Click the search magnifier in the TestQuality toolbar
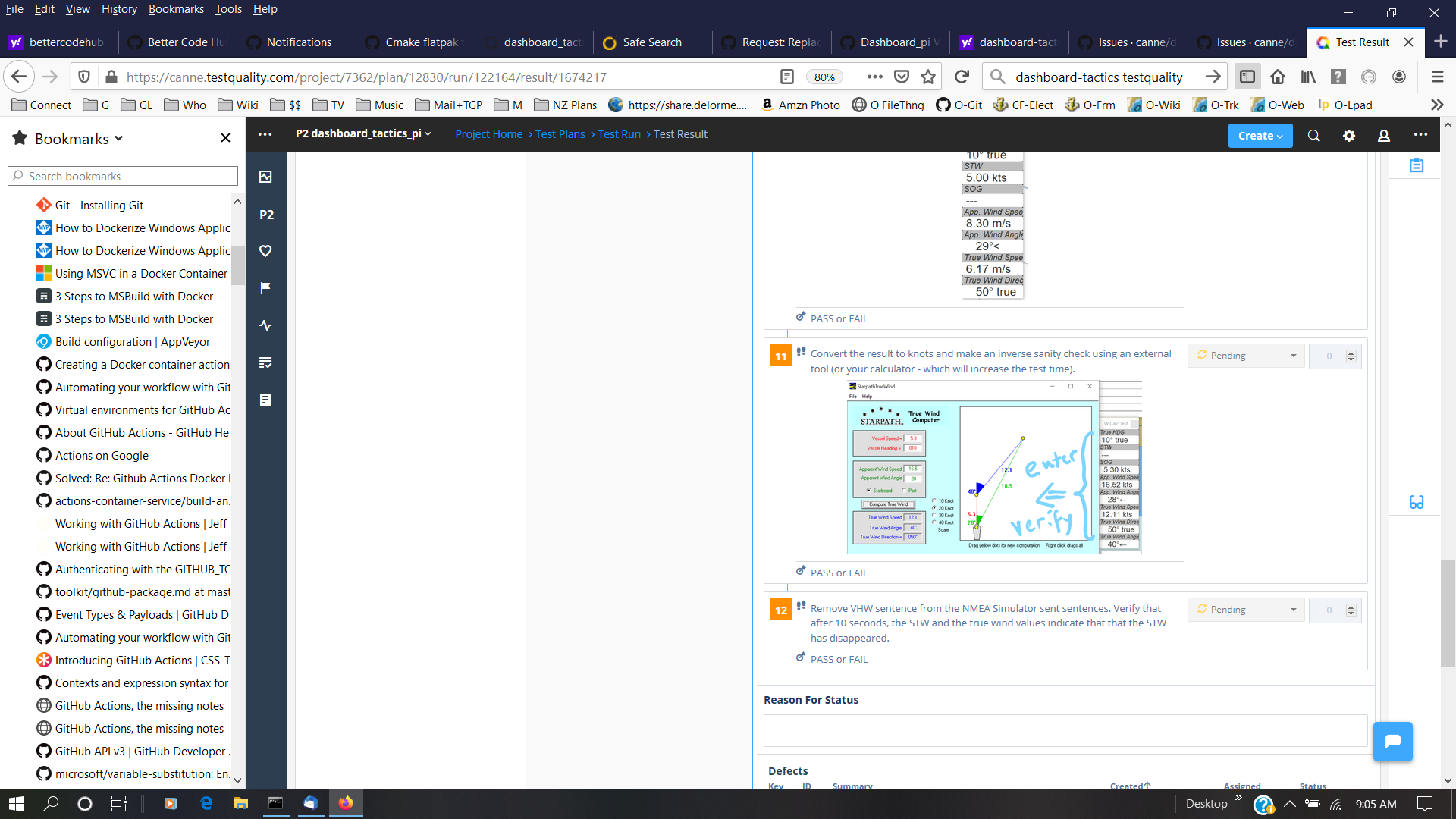 (x=1313, y=135)
